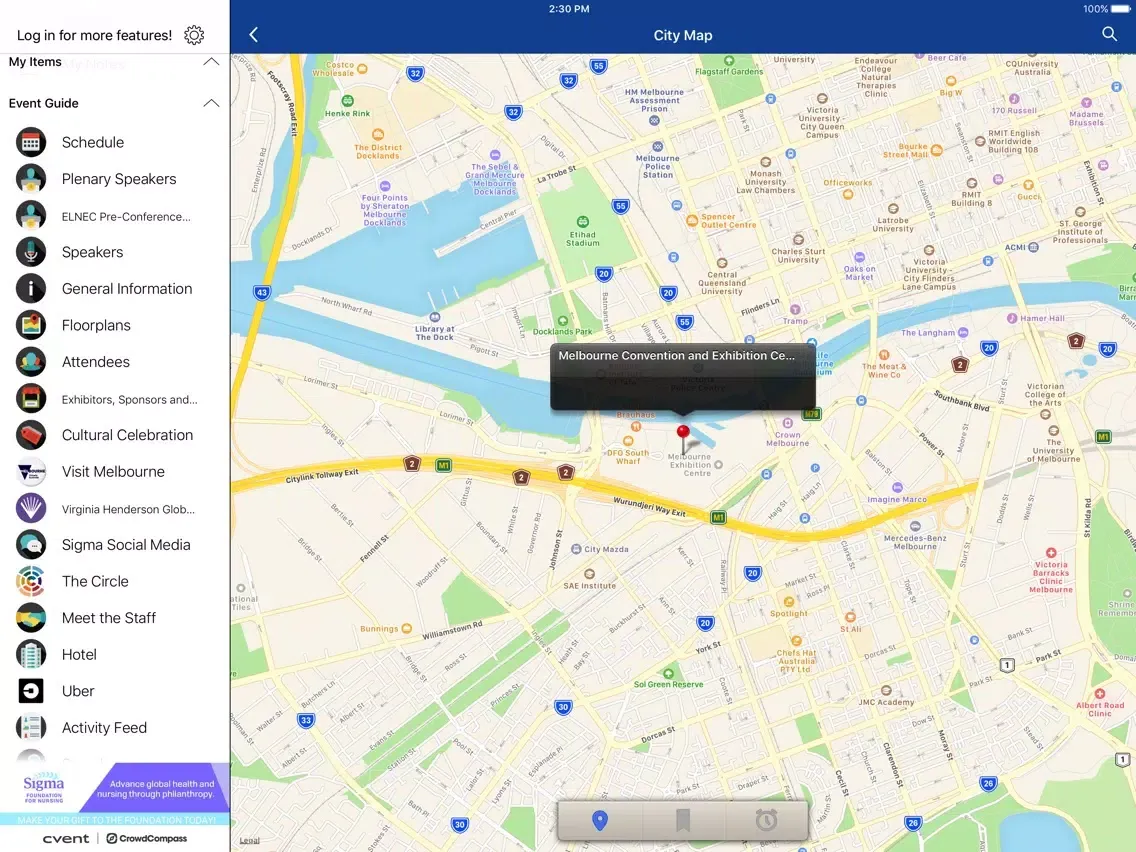The height and width of the screenshot is (852, 1136).
Task: Click the SAE Institute map marker
Action: 589,575
